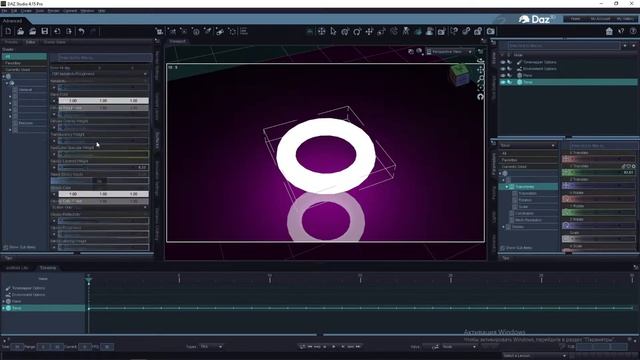Select the Node Selection arrow tool
Screen dimensions: 640x360
pos(333,31)
